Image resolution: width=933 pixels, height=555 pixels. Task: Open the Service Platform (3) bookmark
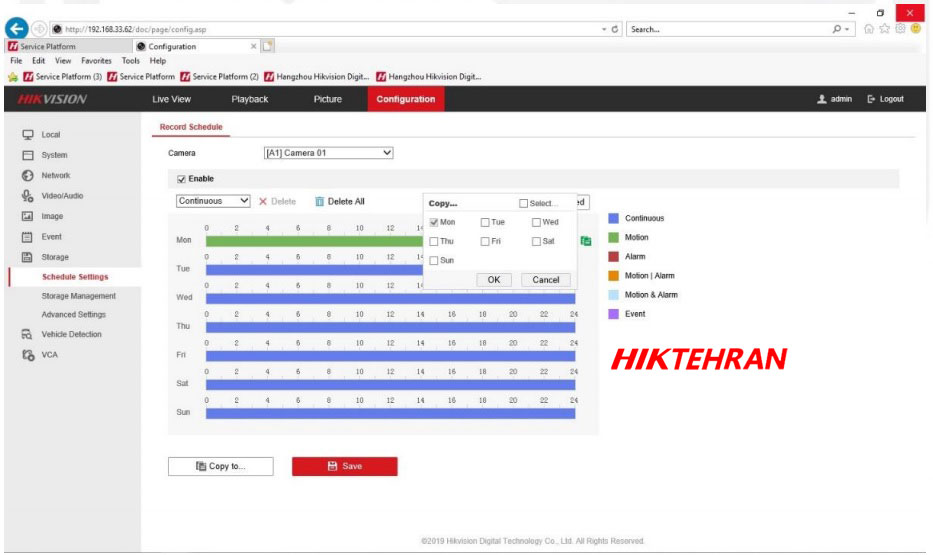point(62,77)
